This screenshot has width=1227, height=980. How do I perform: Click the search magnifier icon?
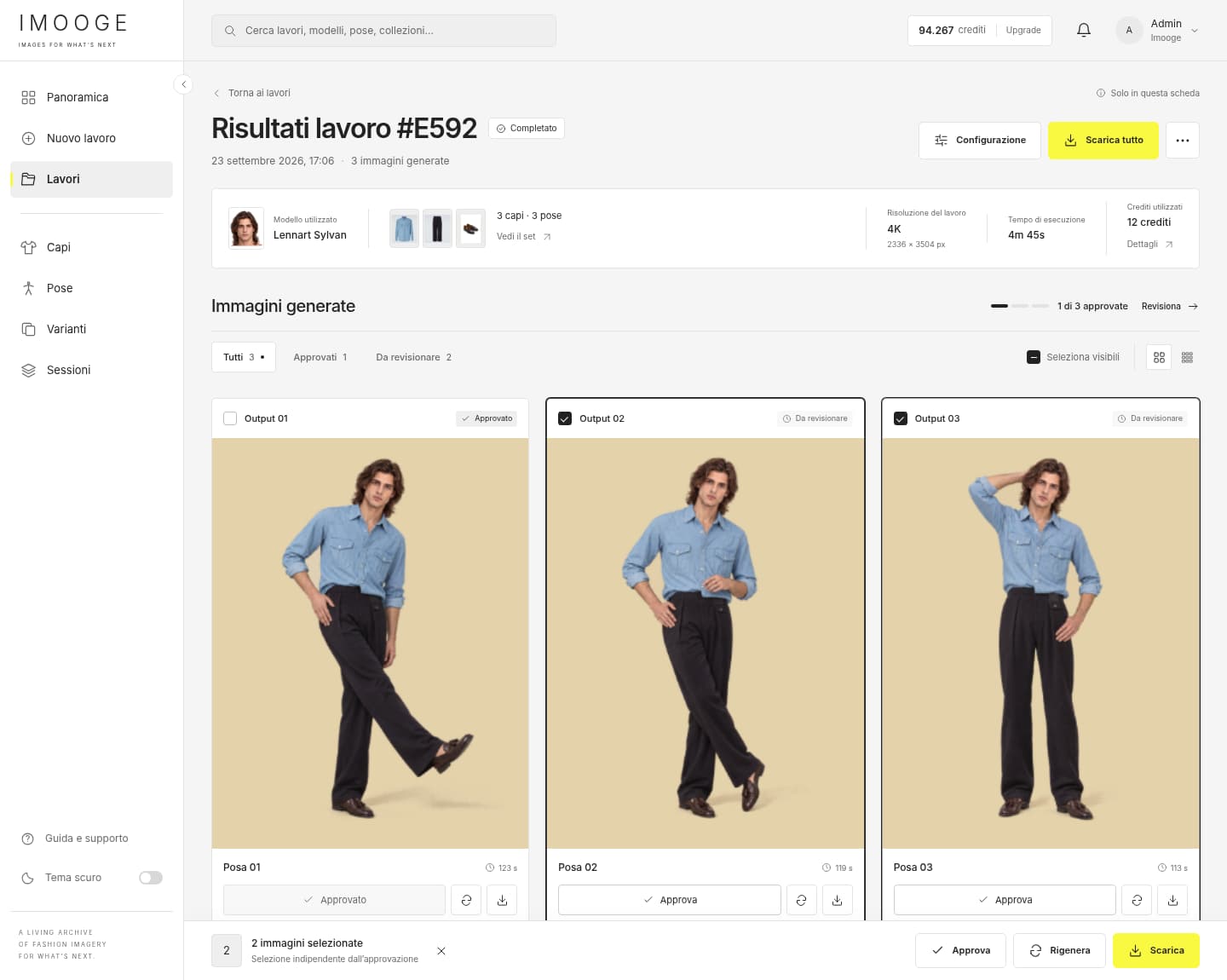click(x=230, y=31)
